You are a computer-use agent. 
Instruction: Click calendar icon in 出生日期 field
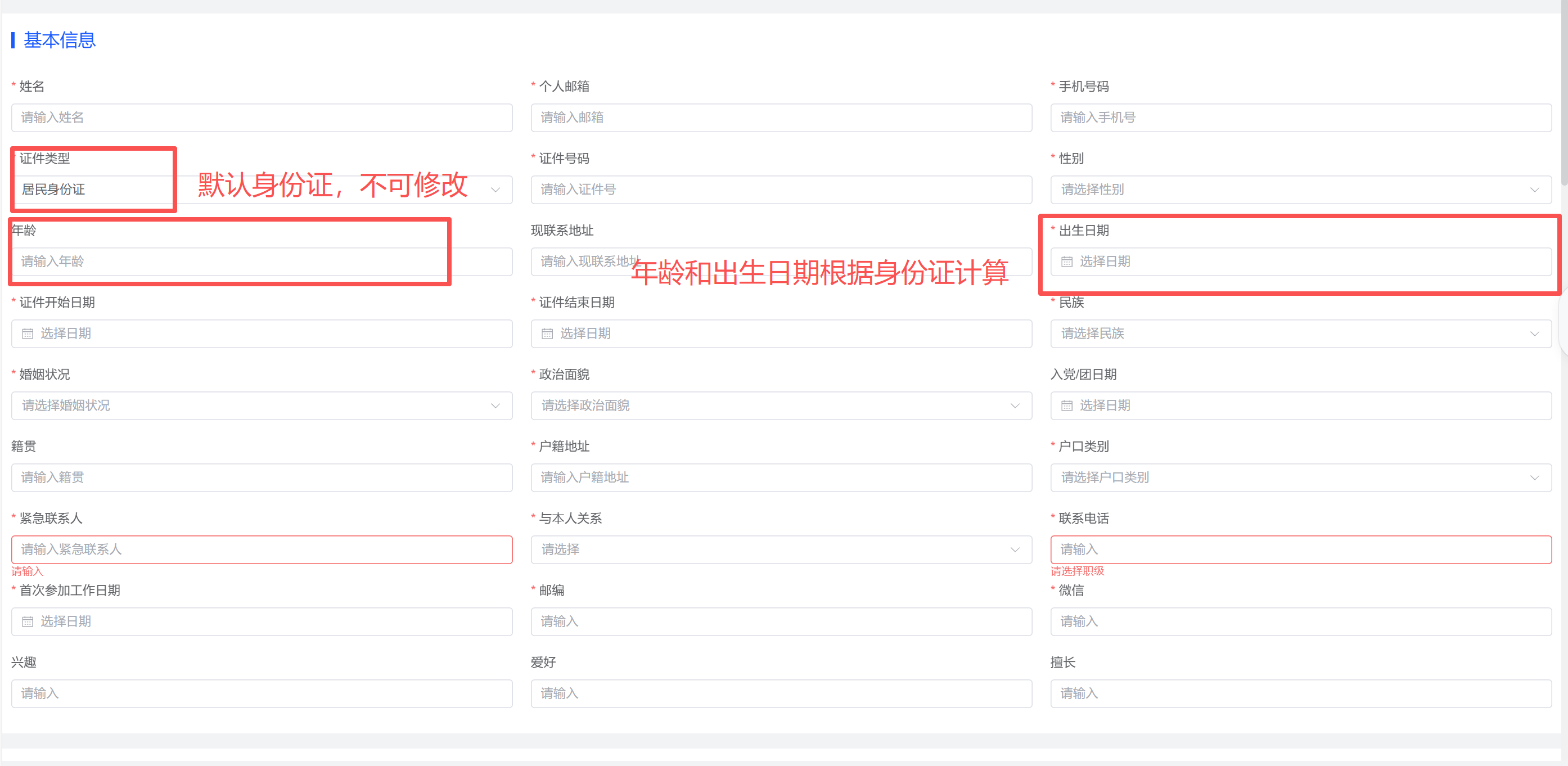coord(1066,262)
